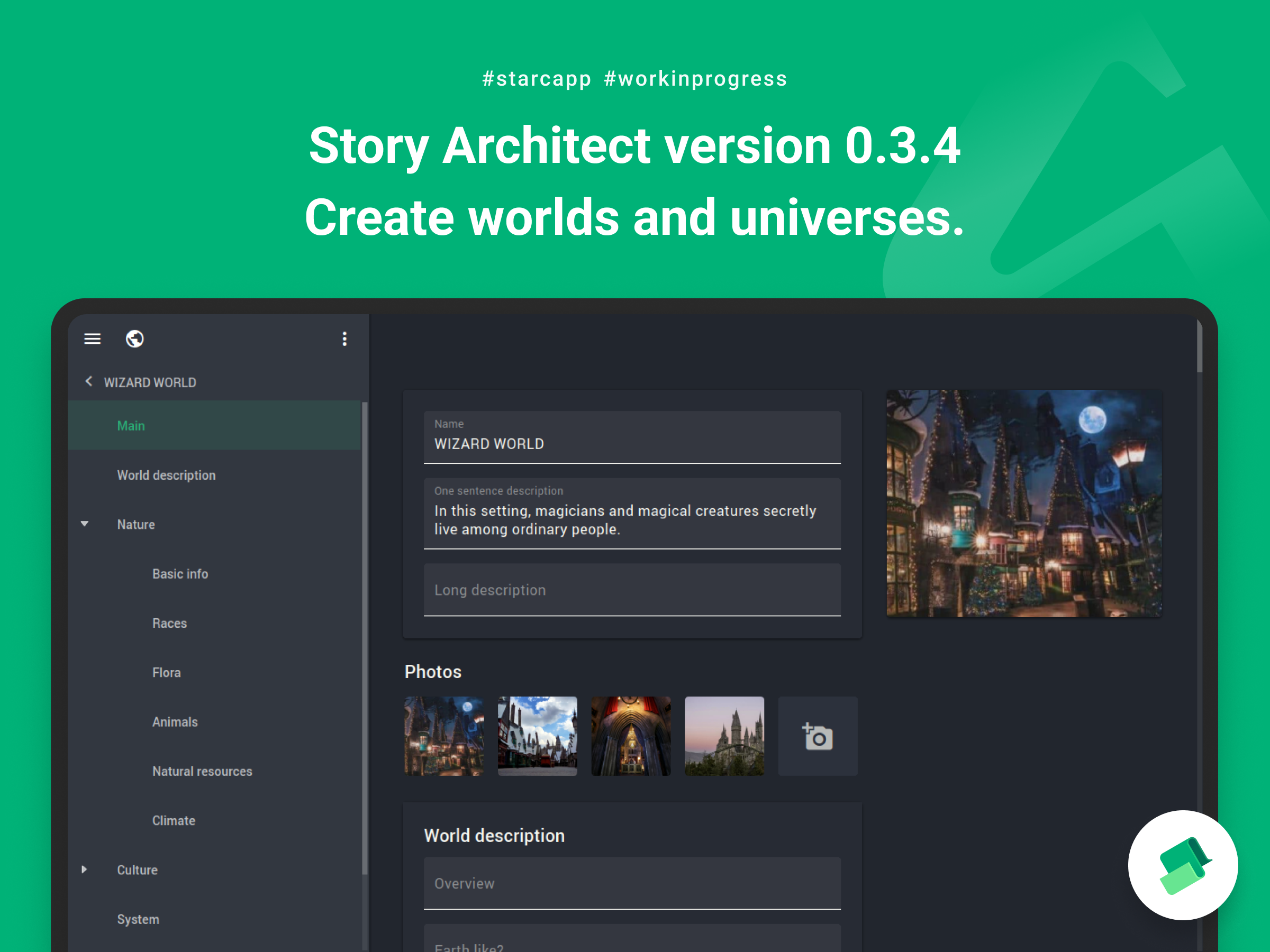This screenshot has height=952, width=1270.
Task: Click the Long description field
Action: pos(632,590)
